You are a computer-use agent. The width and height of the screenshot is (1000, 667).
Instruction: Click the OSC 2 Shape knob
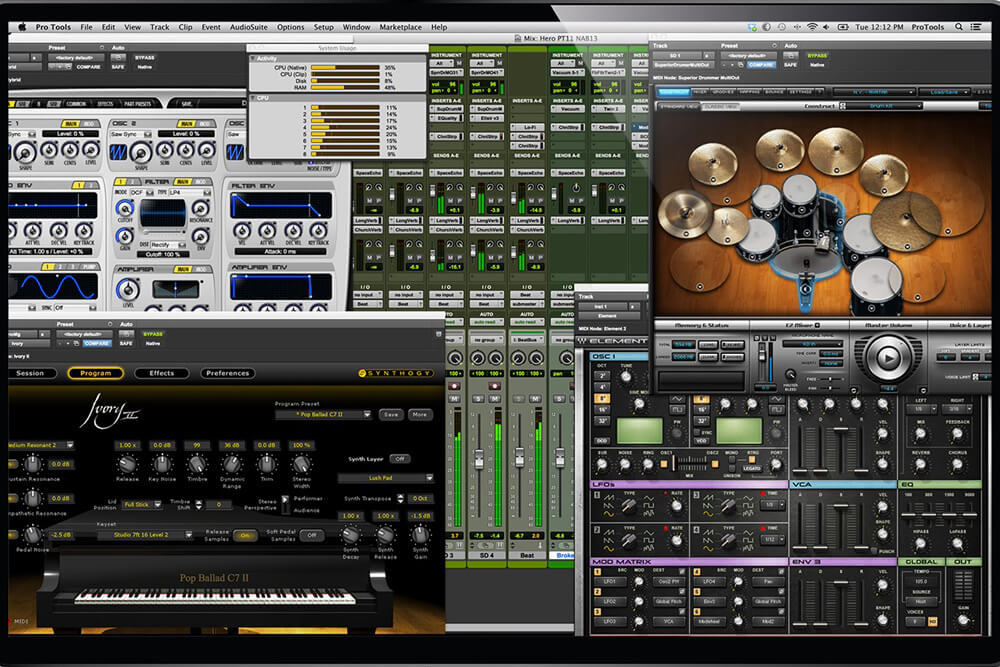(x=141, y=152)
